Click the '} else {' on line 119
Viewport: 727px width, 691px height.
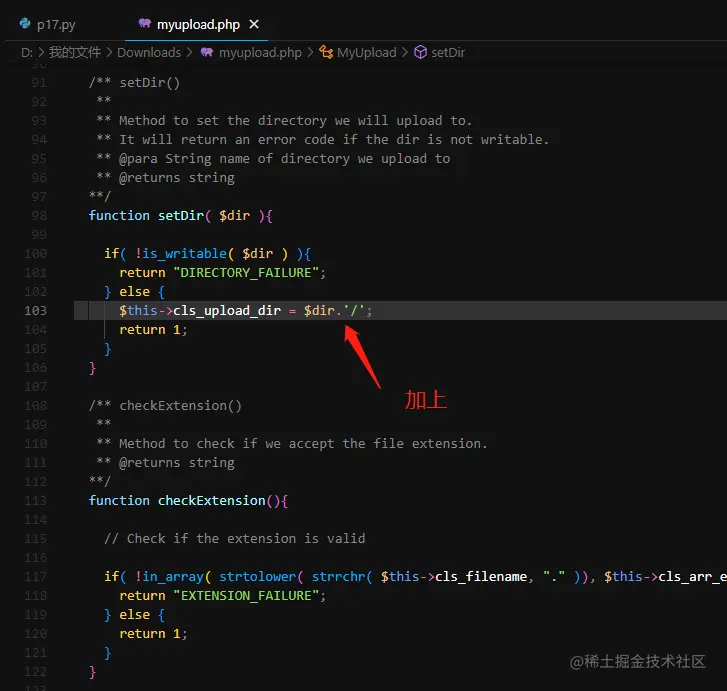pyautogui.click(x=134, y=615)
